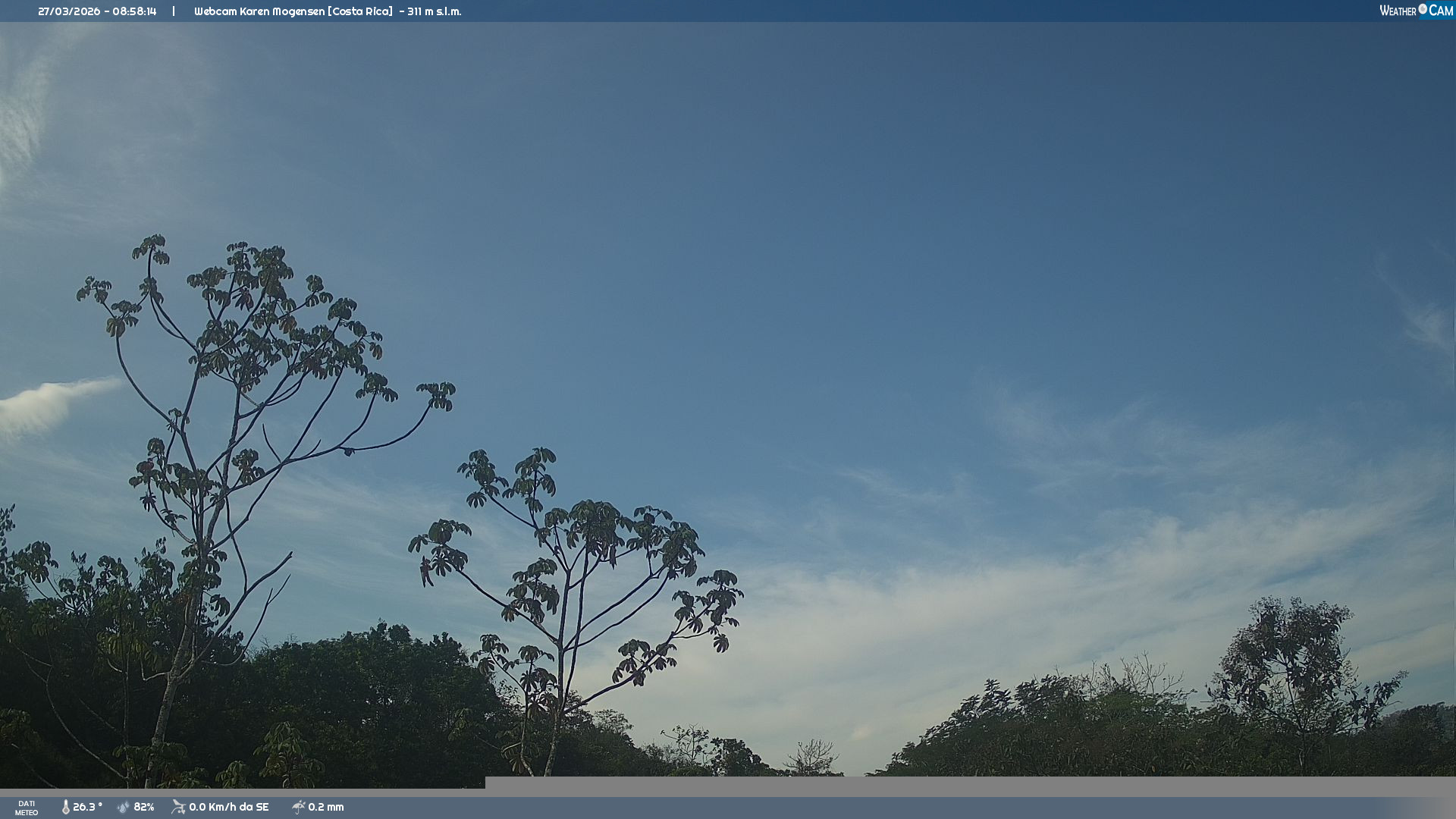The height and width of the screenshot is (819, 1456).
Task: Select the DATI METEO label
Action: click(x=27, y=808)
